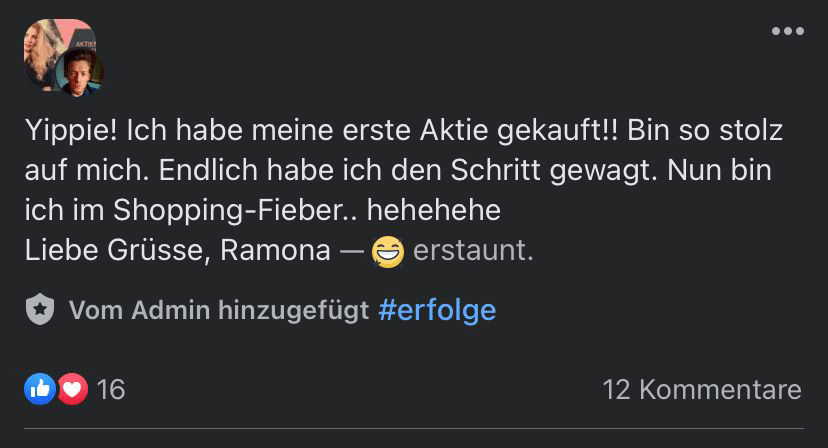Click the dash before the feeling emoji
The height and width of the screenshot is (448, 828).
[x=350, y=250]
